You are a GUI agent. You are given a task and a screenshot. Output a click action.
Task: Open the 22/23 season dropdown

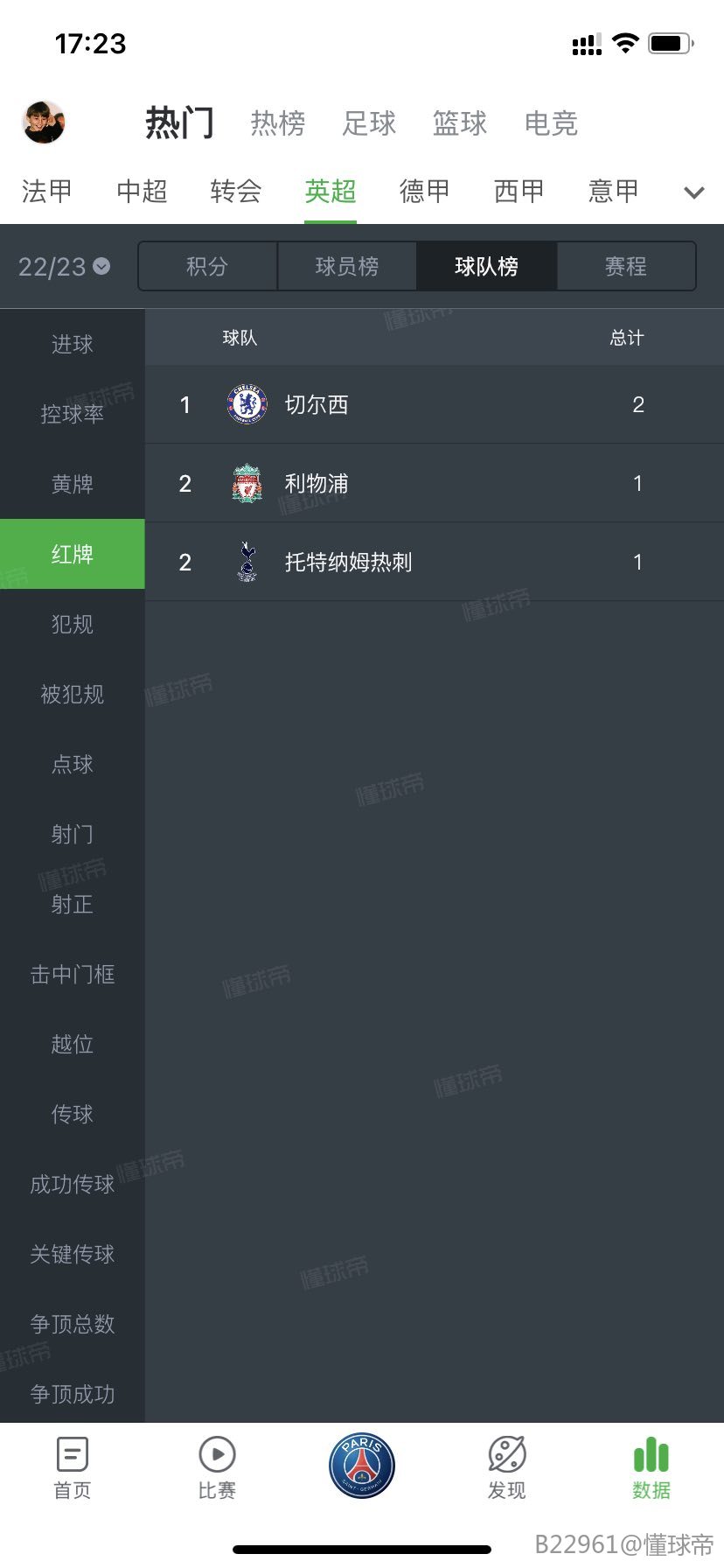point(65,266)
